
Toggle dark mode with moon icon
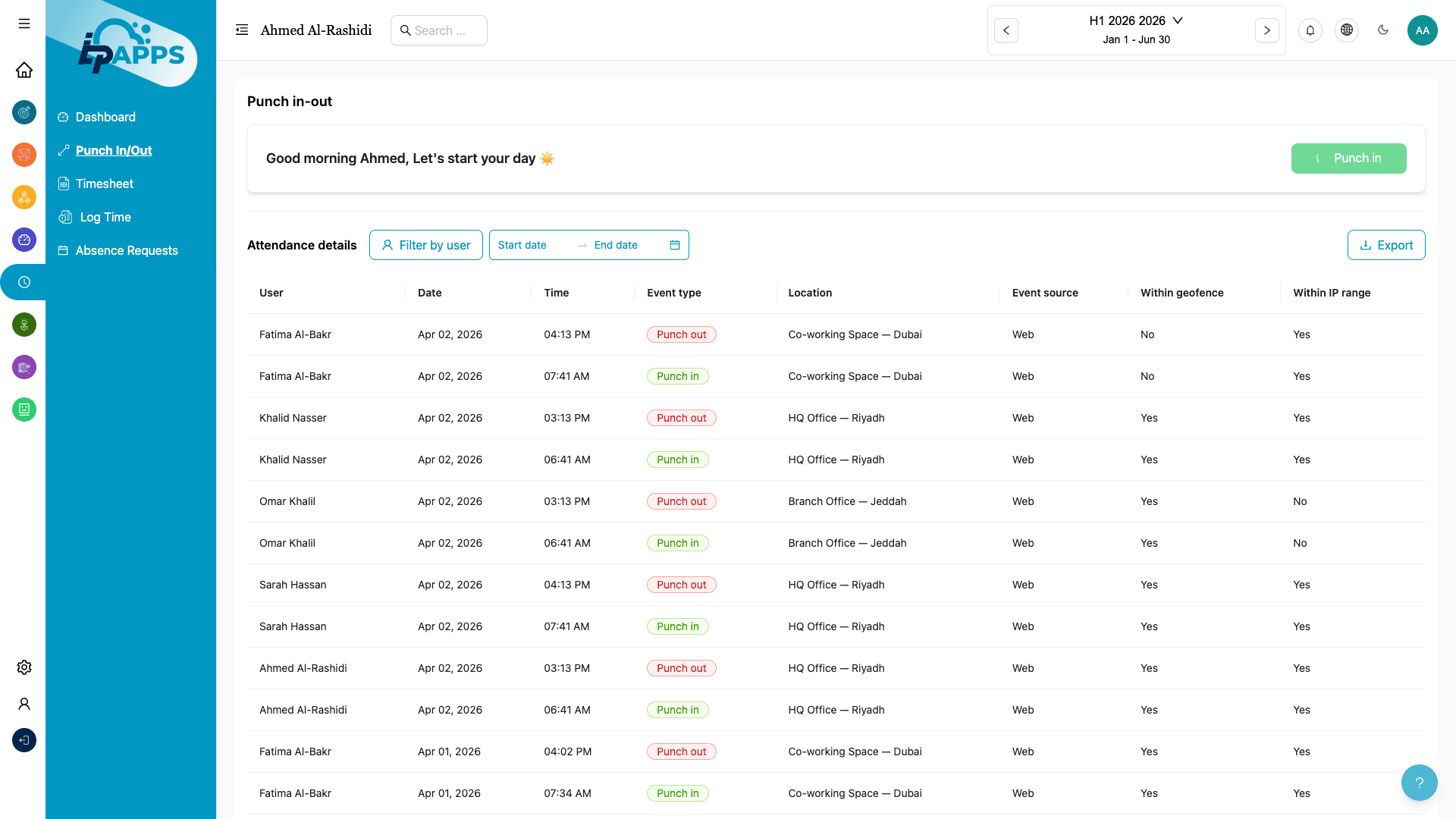pos(1383,30)
